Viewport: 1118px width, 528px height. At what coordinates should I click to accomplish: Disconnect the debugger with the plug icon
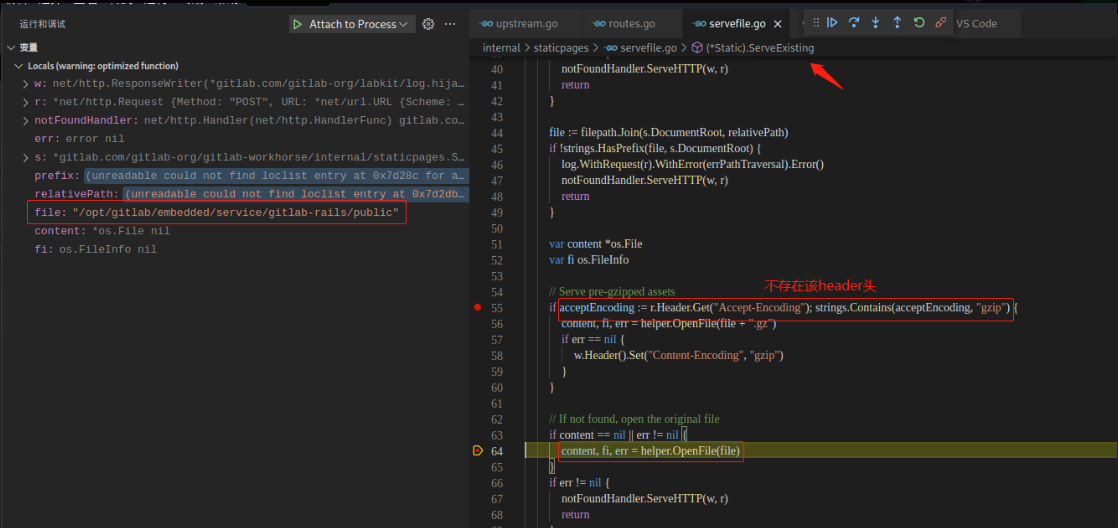click(940, 23)
